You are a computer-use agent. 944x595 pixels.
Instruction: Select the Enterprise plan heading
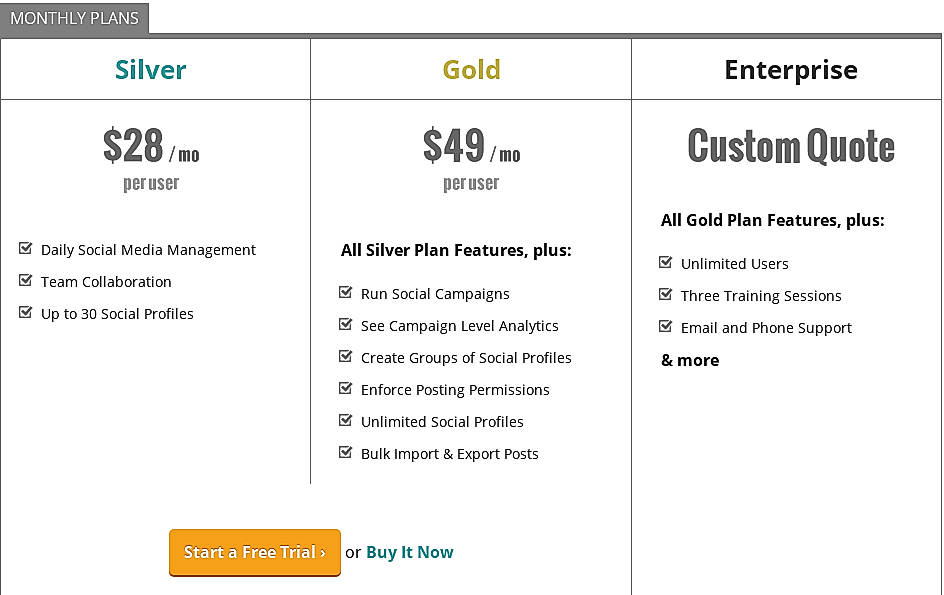point(791,70)
